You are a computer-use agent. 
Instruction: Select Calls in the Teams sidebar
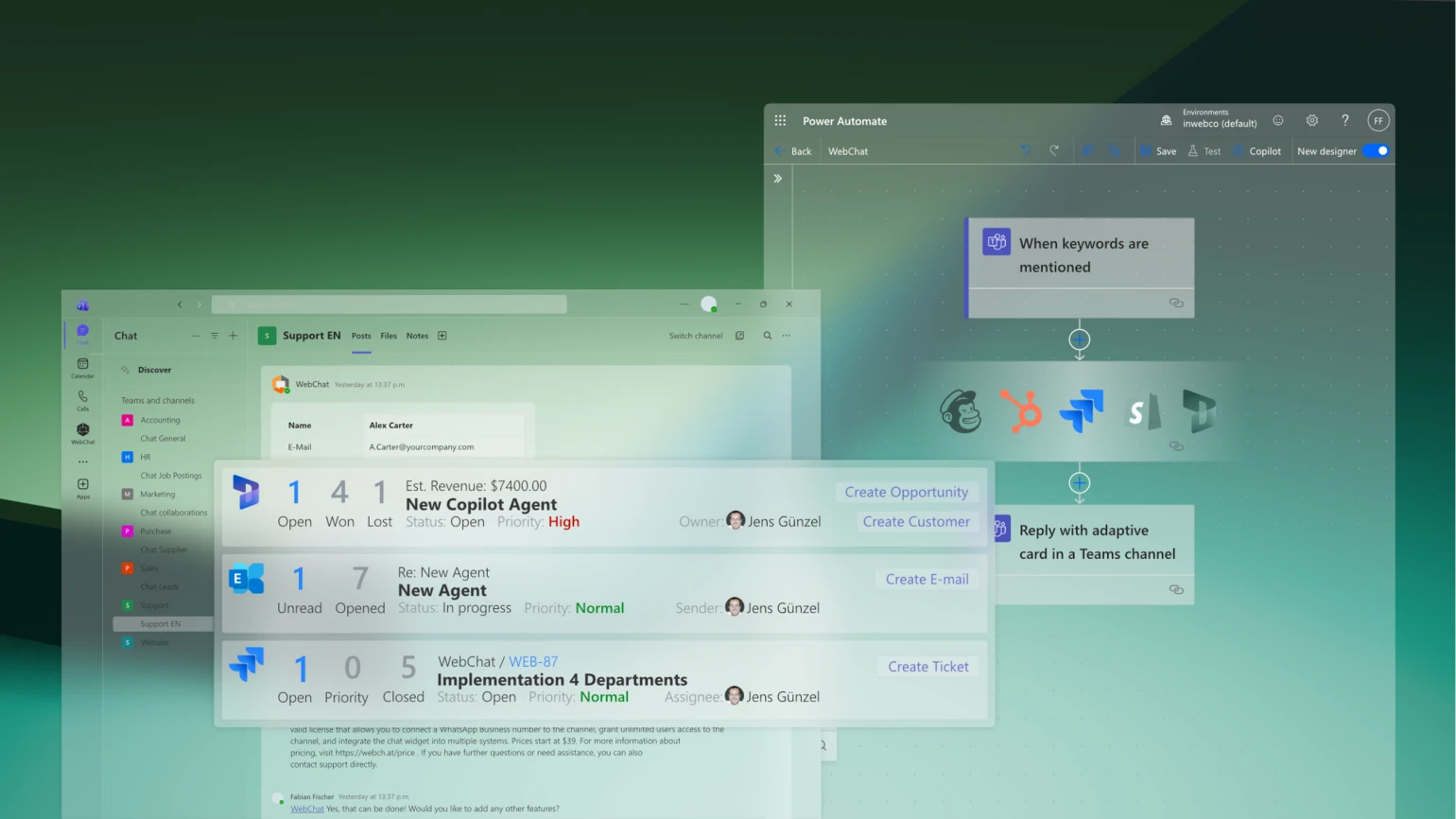(82, 397)
